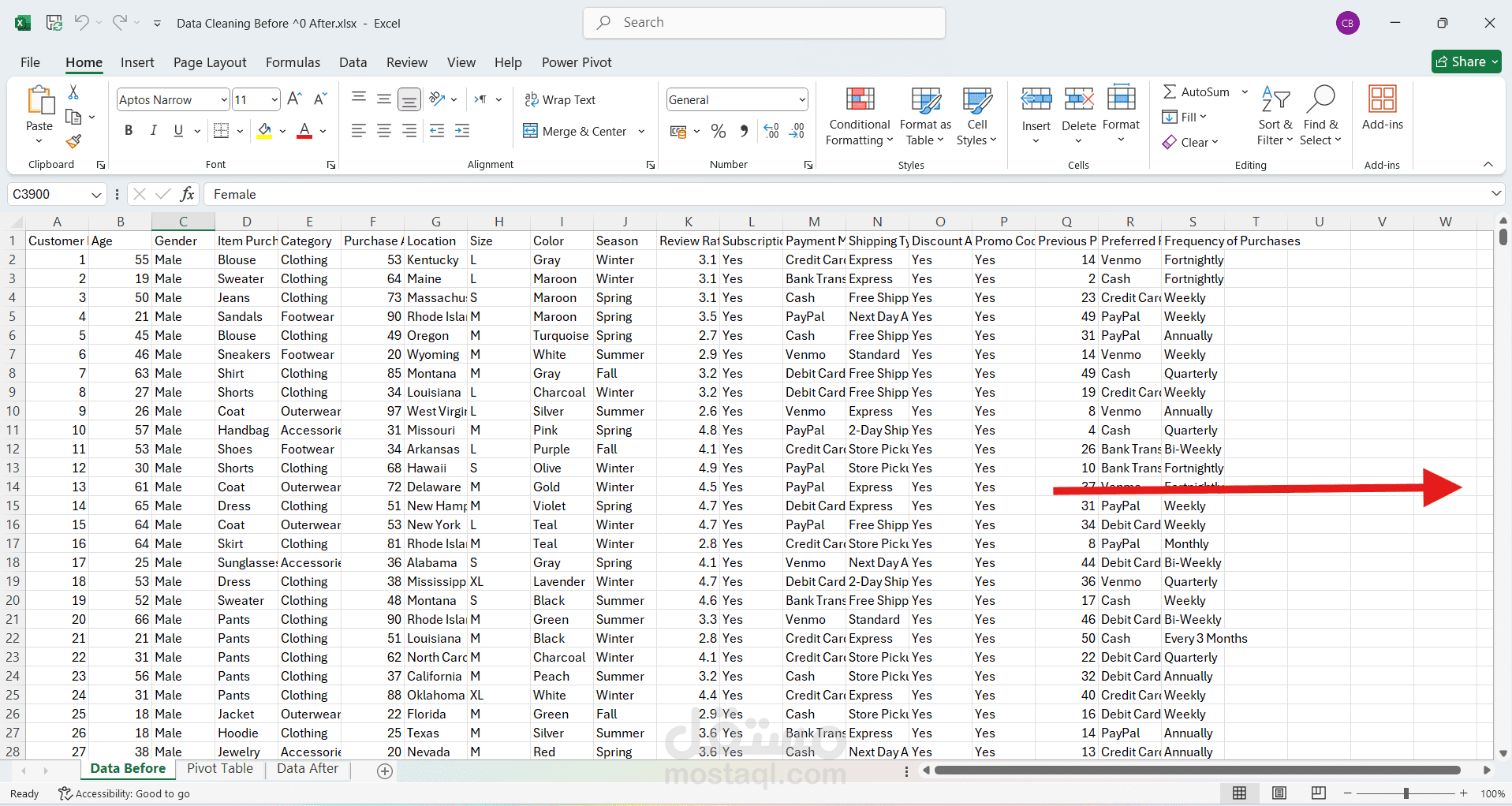Viewport: 1512px width, 806px height.
Task: Click the Paste clipboard icon
Action: click(x=39, y=101)
